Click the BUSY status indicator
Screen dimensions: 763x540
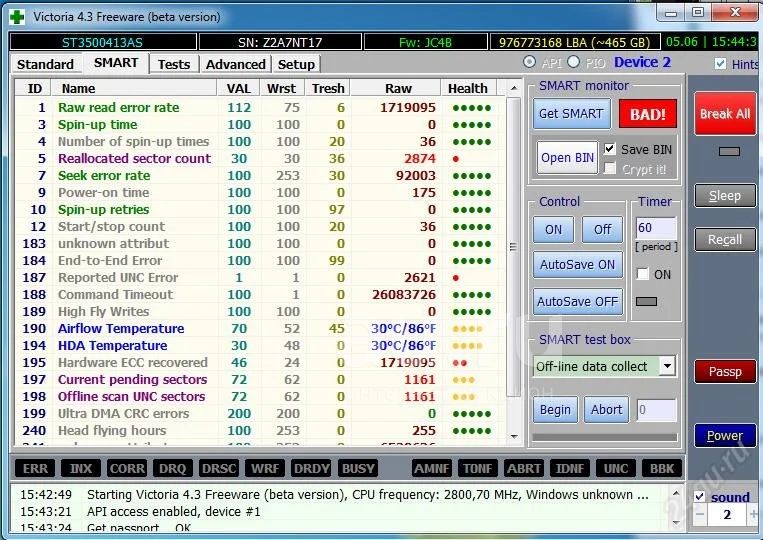358,468
